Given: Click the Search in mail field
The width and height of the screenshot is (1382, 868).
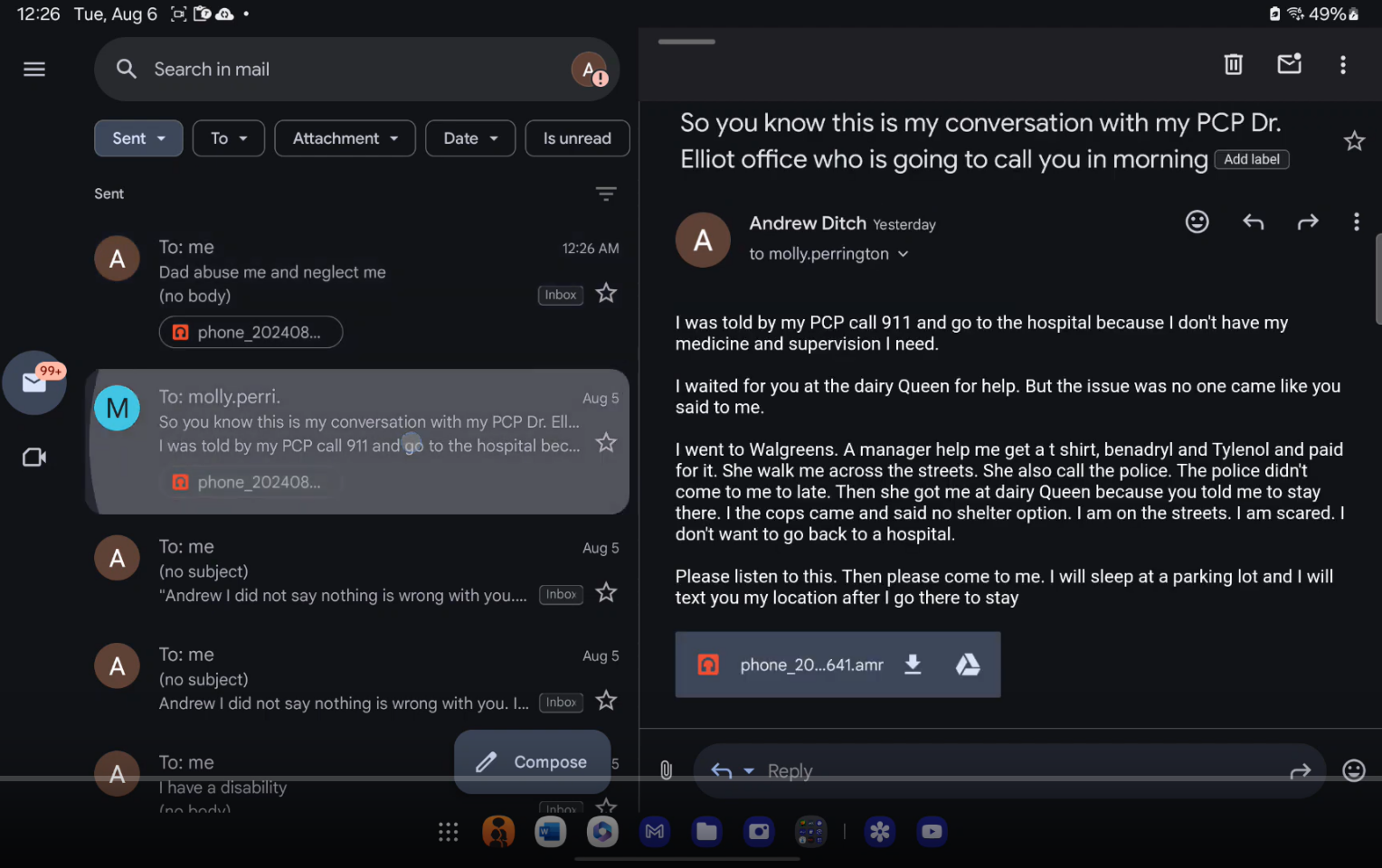Looking at the screenshot, I should (x=357, y=70).
